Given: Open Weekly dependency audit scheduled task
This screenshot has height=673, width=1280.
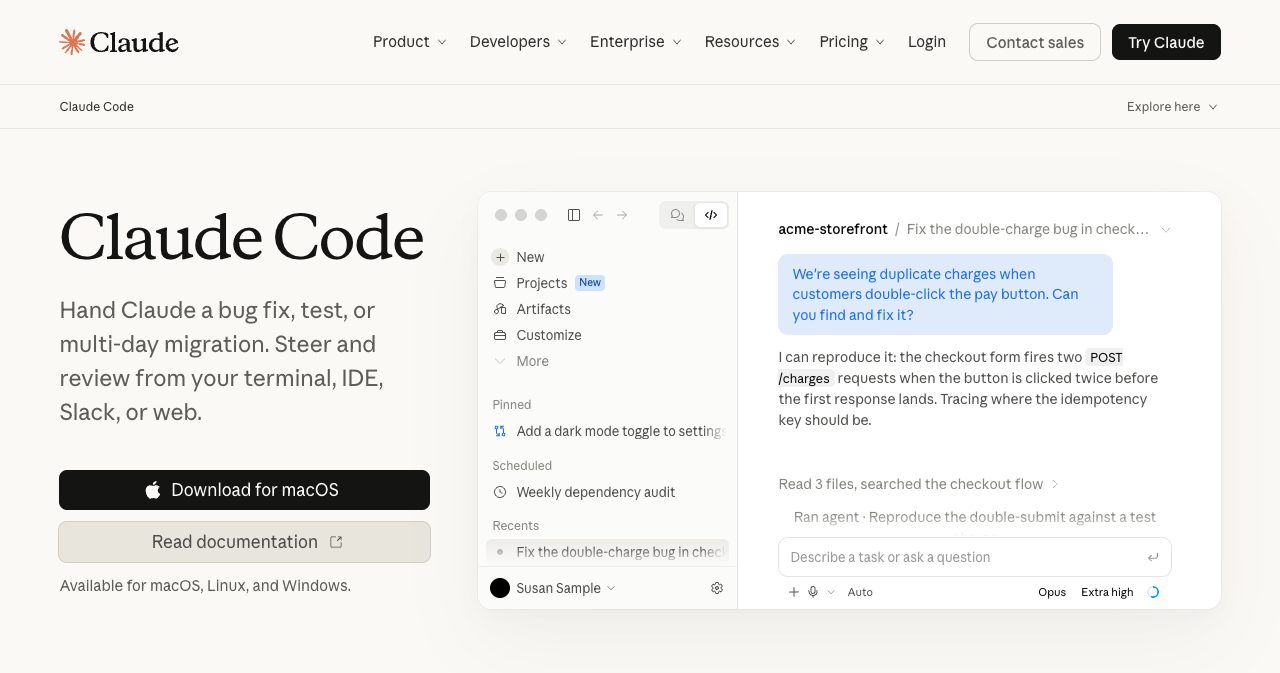Looking at the screenshot, I should [x=608, y=492].
